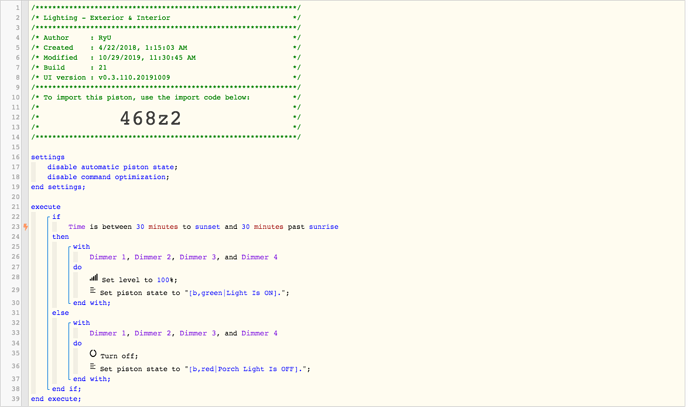Click 'Dimmer 1' in line 26
This screenshot has width=690, height=408.
click(107, 257)
